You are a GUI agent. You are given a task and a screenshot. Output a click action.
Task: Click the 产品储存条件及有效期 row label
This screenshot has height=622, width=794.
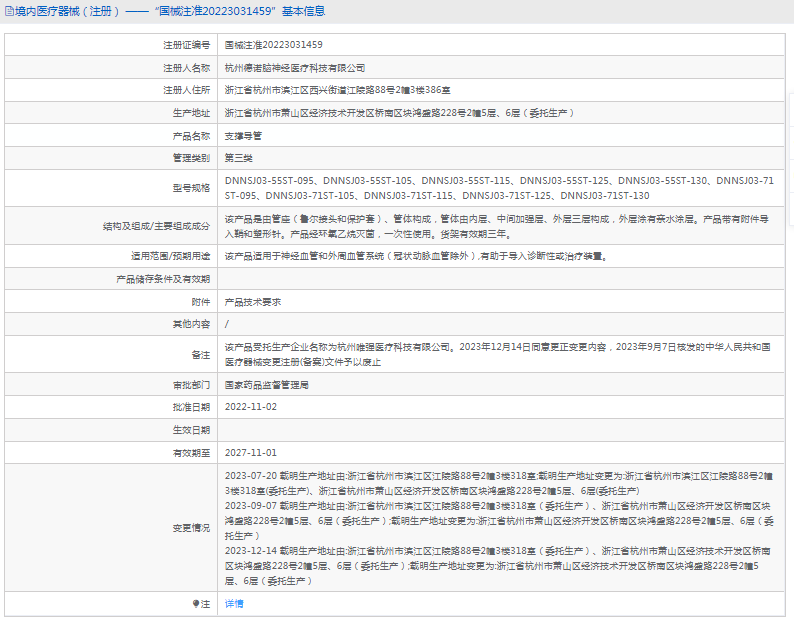pyautogui.click(x=163, y=279)
